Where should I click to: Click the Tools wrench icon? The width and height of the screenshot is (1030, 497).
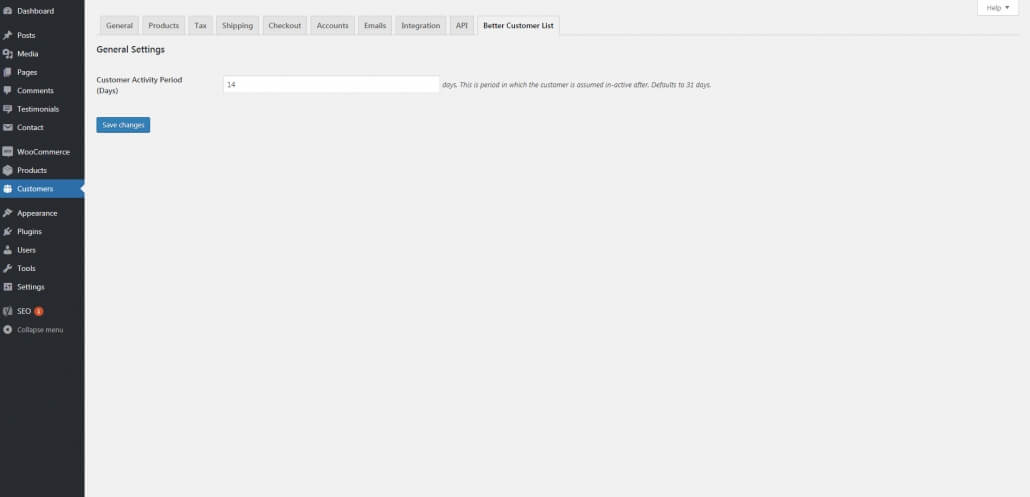coord(8,269)
